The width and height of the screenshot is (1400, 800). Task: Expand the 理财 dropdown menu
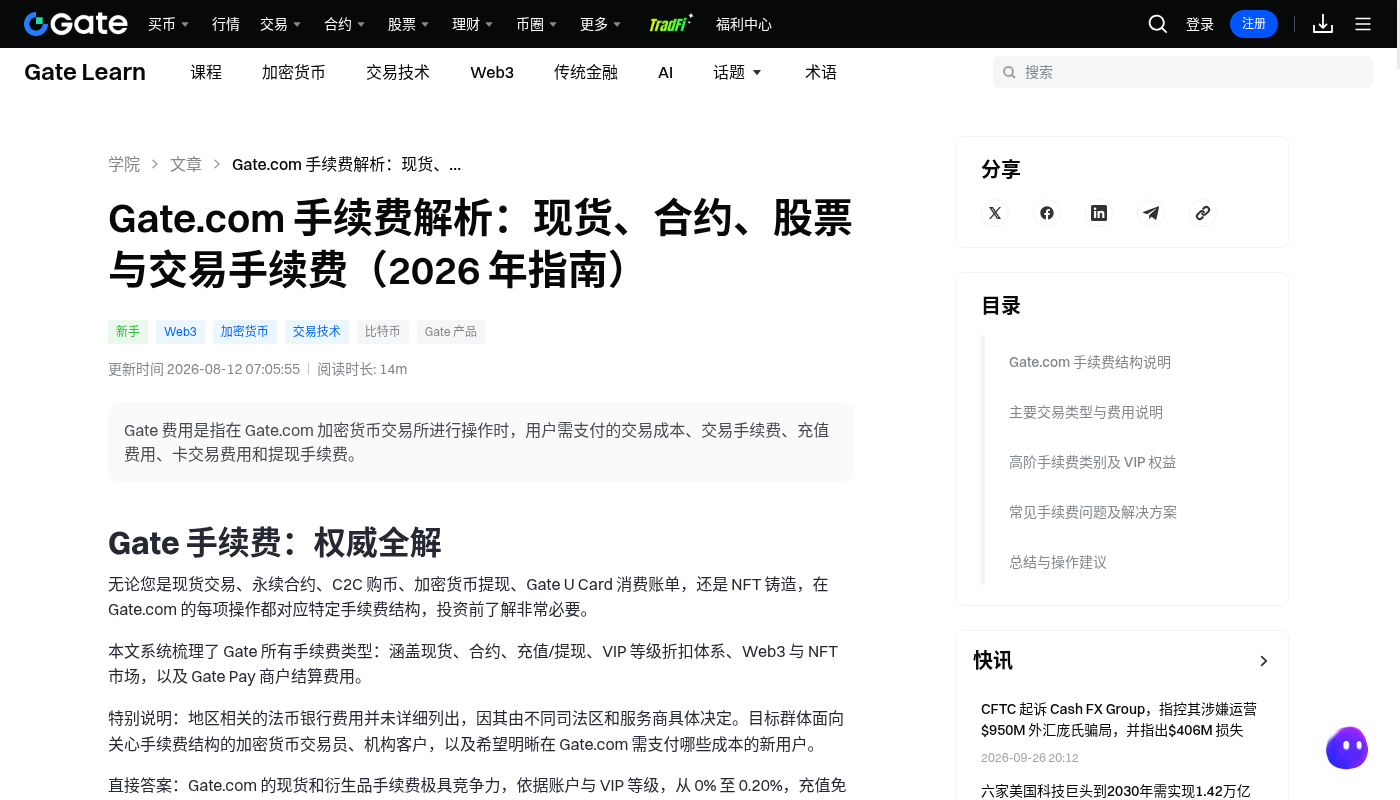point(473,24)
